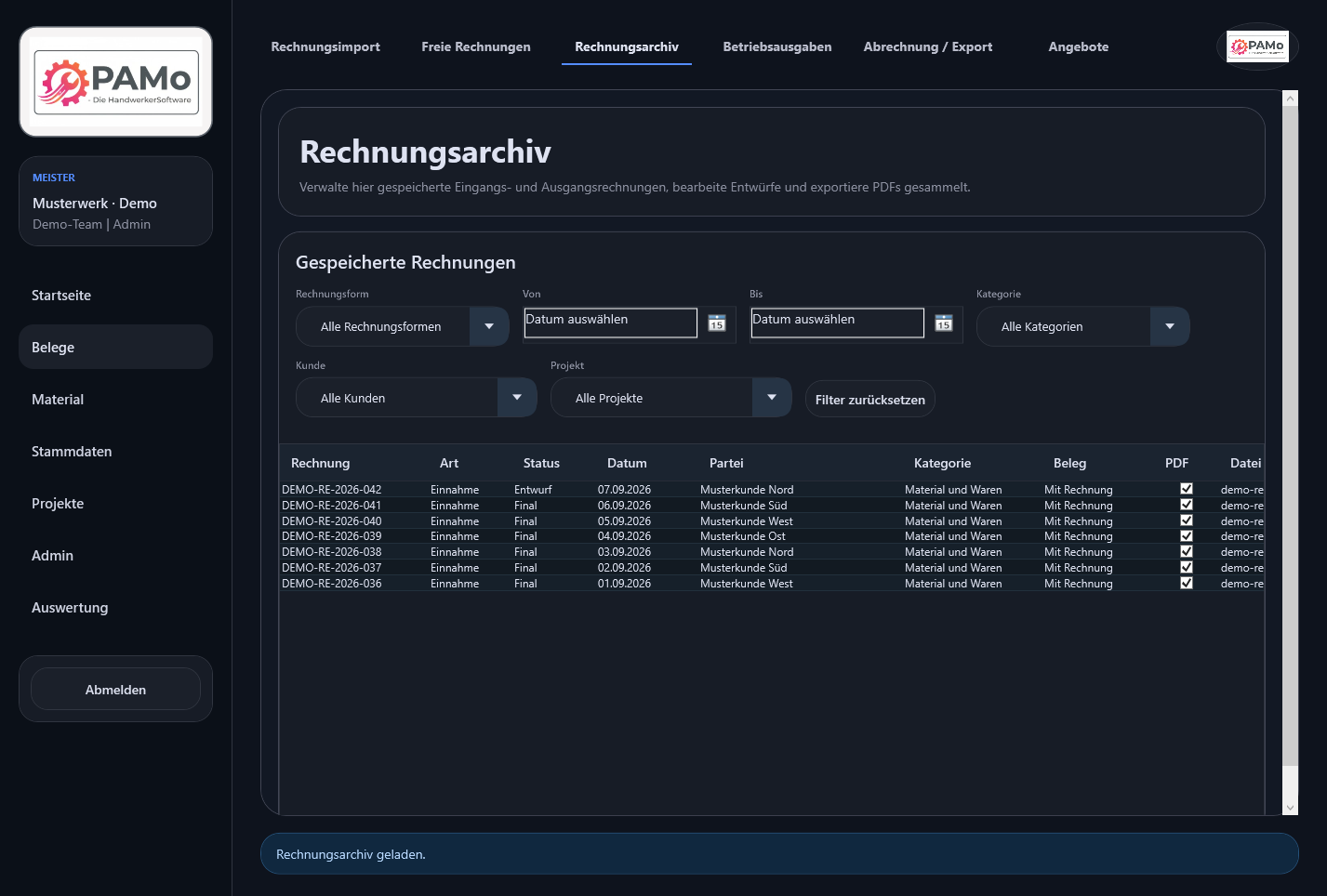The width and height of the screenshot is (1327, 896).
Task: Switch to the Freie Rechnungen tab
Action: point(476,46)
